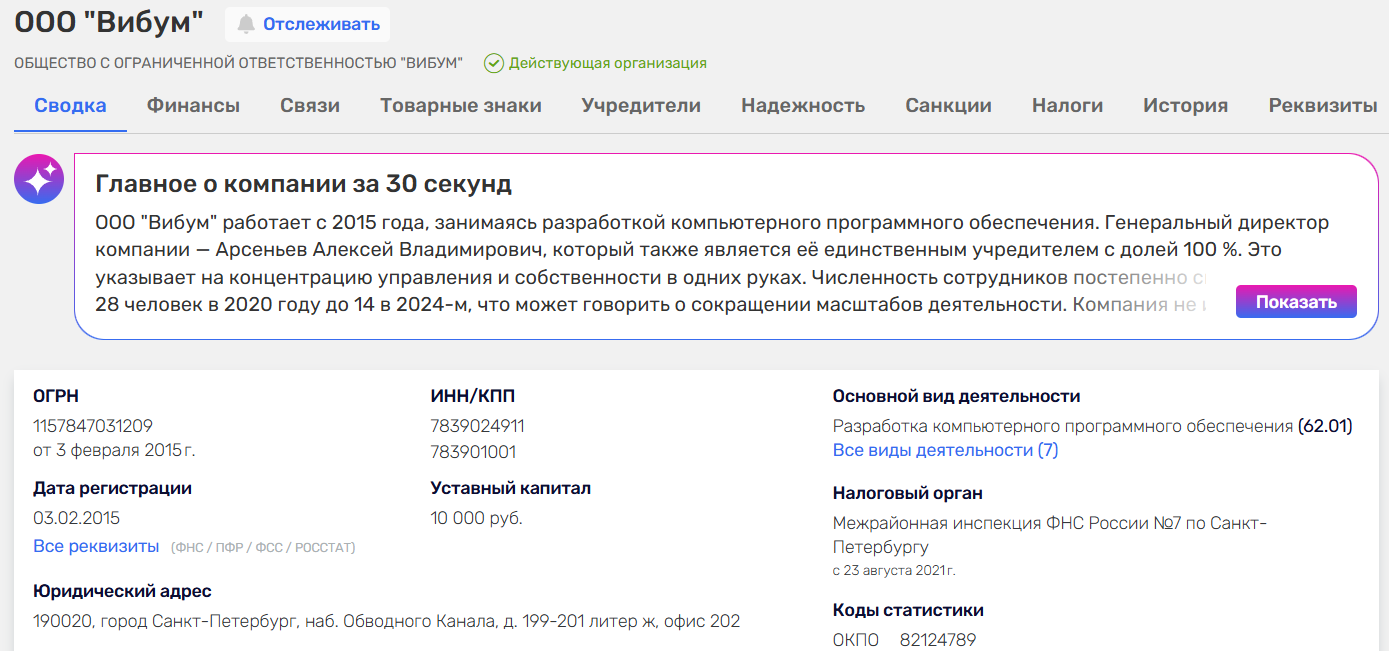The image size is (1389, 651).
Task: Click the OGRN number 1157847031209
Action: 93,426
